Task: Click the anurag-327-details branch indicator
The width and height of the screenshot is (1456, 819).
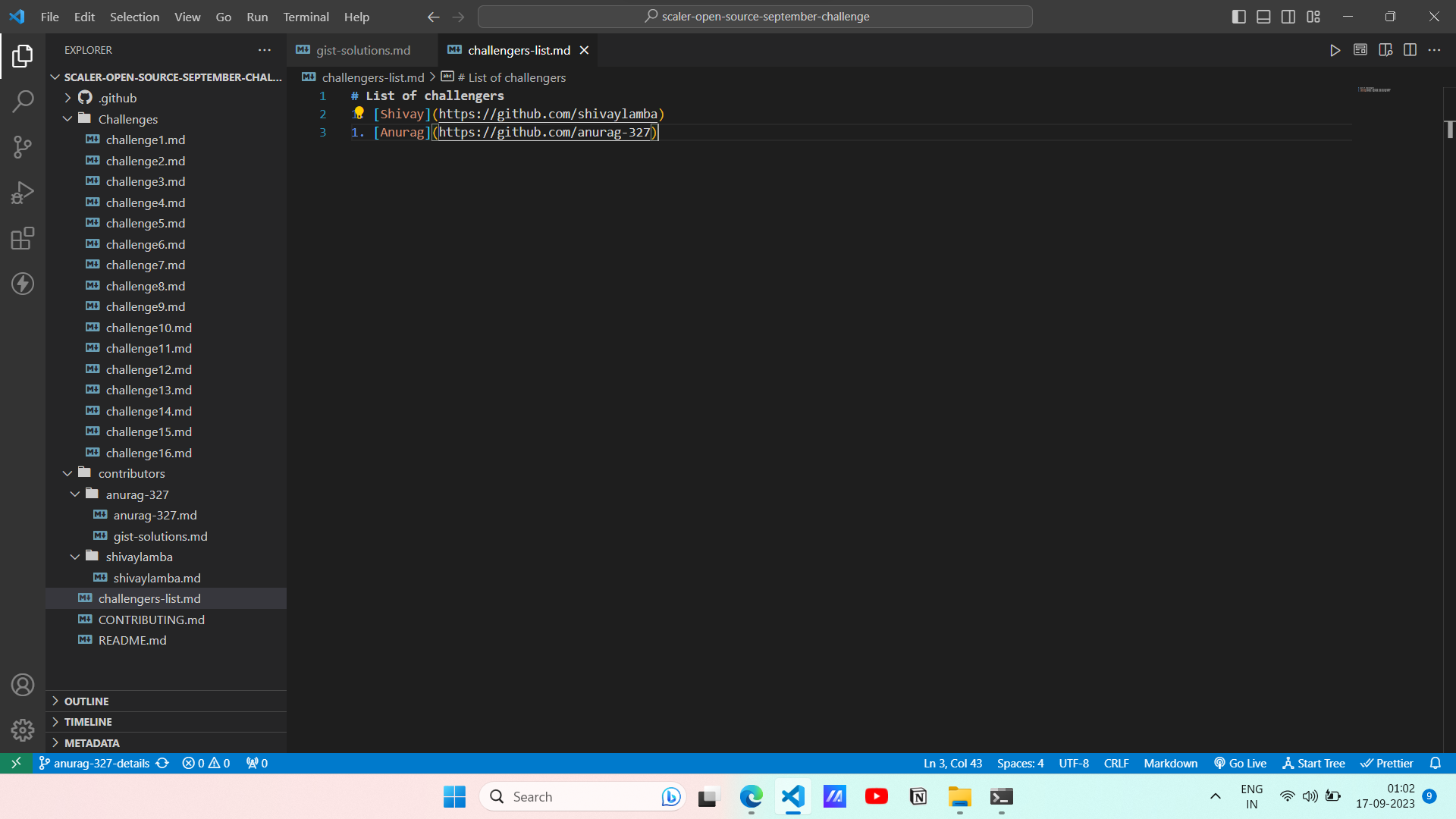Action: (103, 763)
